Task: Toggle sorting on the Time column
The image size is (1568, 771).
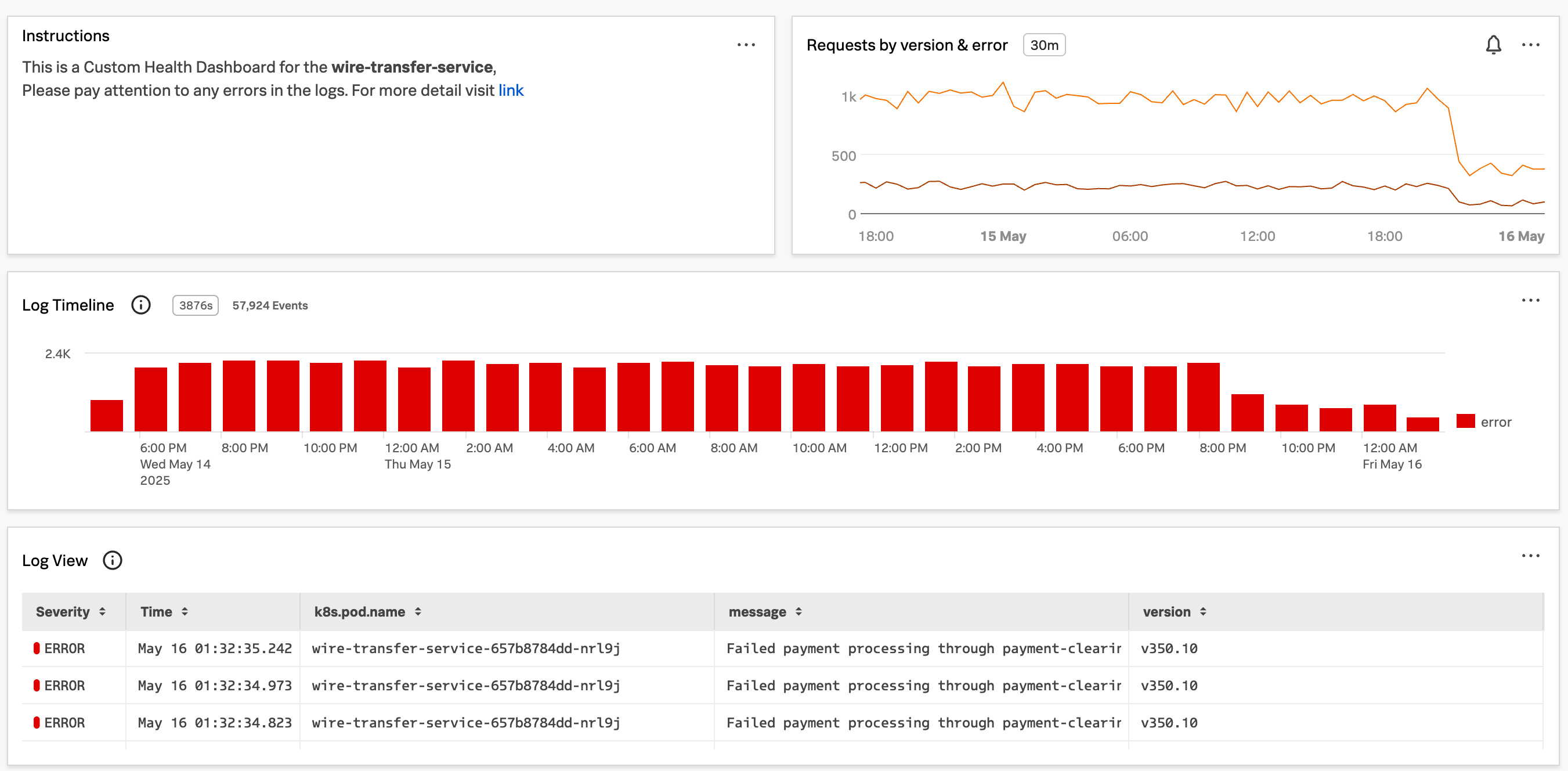Action: (185, 611)
